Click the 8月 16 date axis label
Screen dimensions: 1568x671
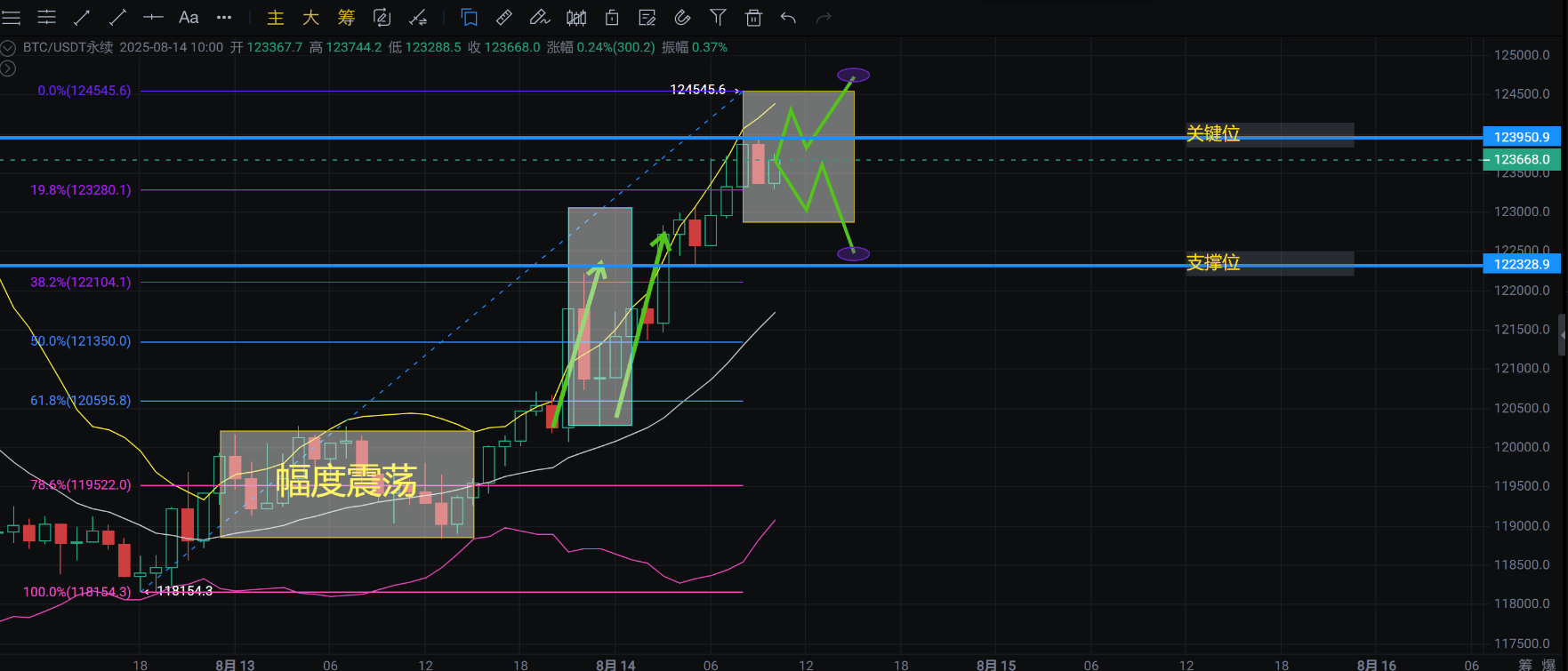(1377, 664)
